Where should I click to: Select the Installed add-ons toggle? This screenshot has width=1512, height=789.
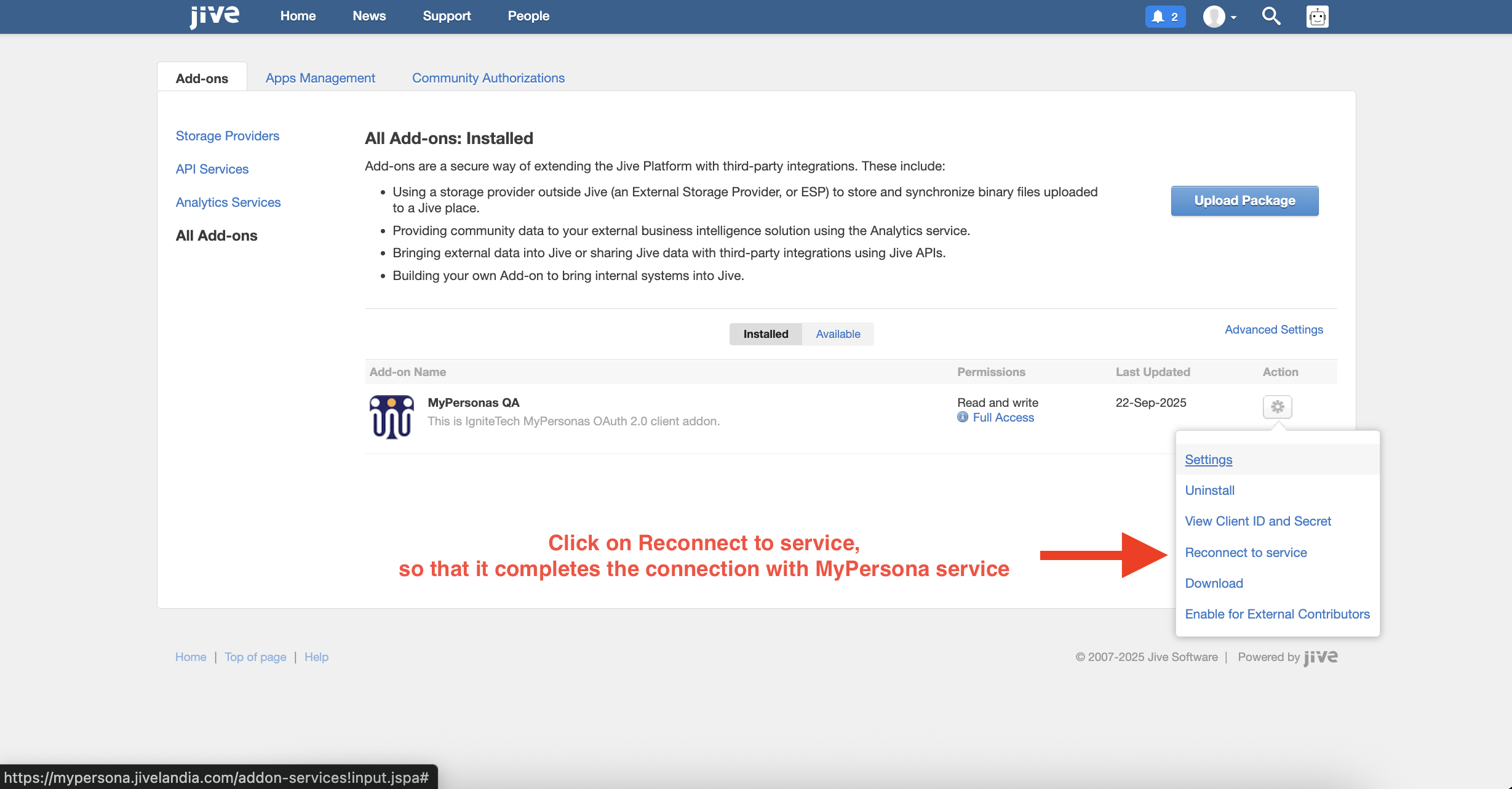point(765,334)
